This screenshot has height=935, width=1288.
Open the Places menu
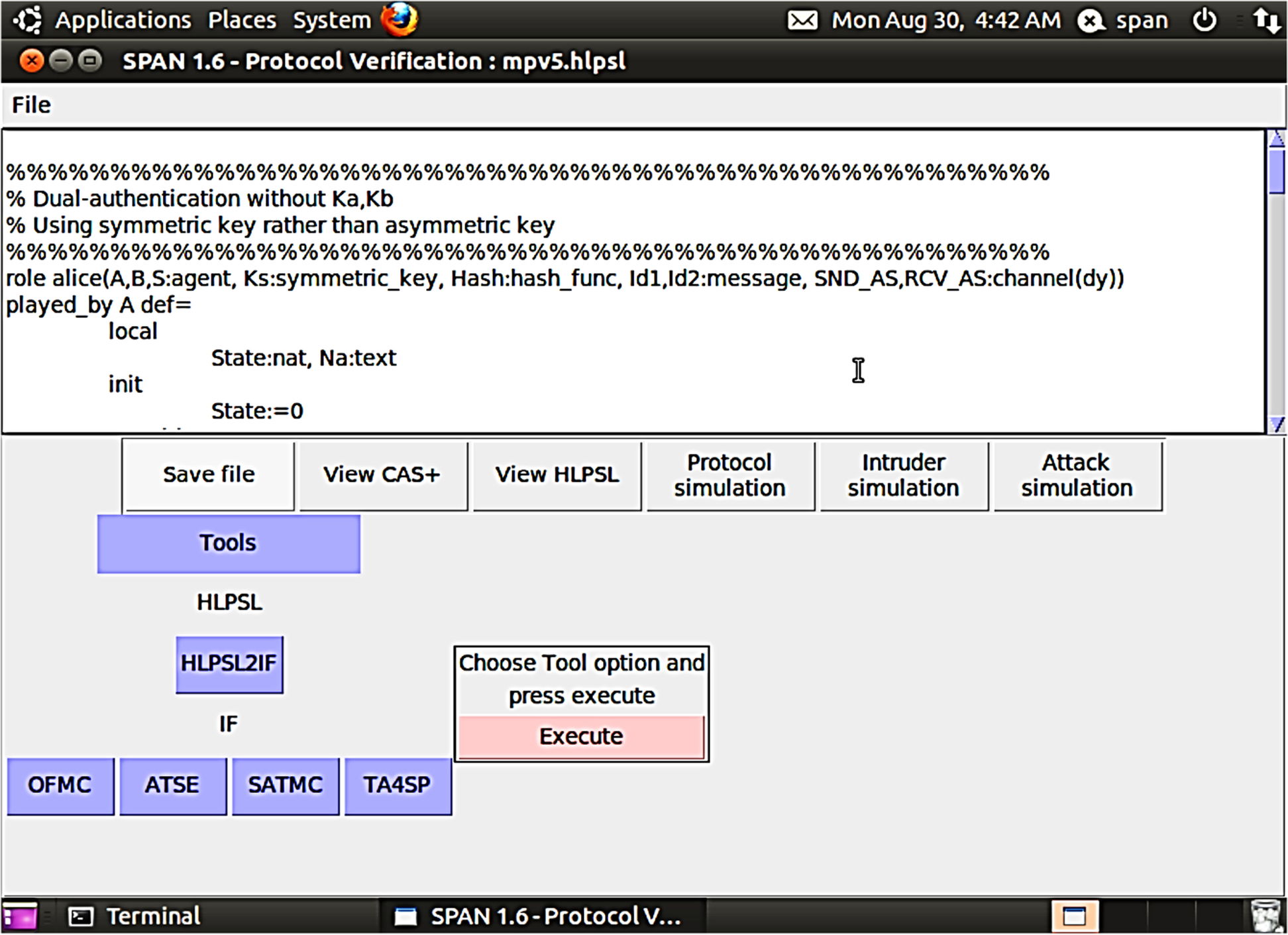(242, 20)
